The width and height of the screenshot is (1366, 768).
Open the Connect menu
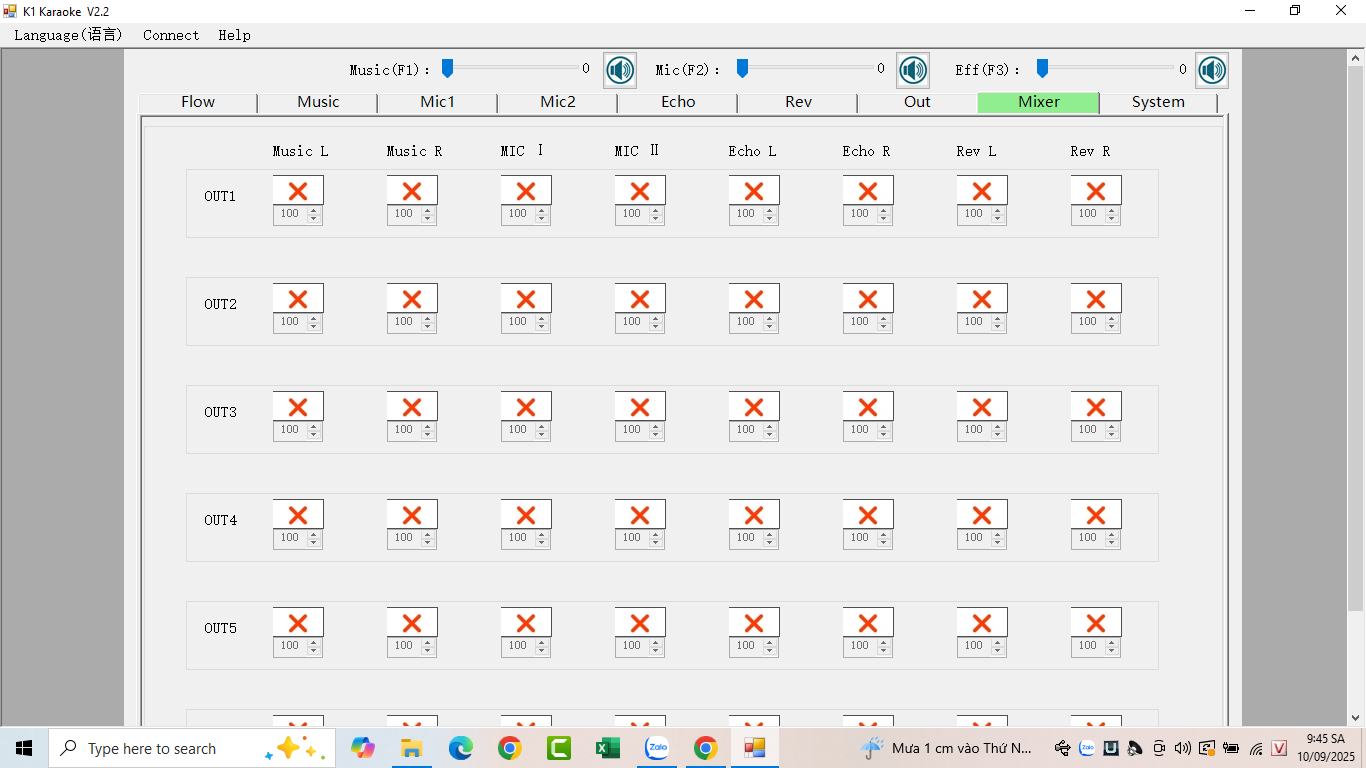coord(171,35)
